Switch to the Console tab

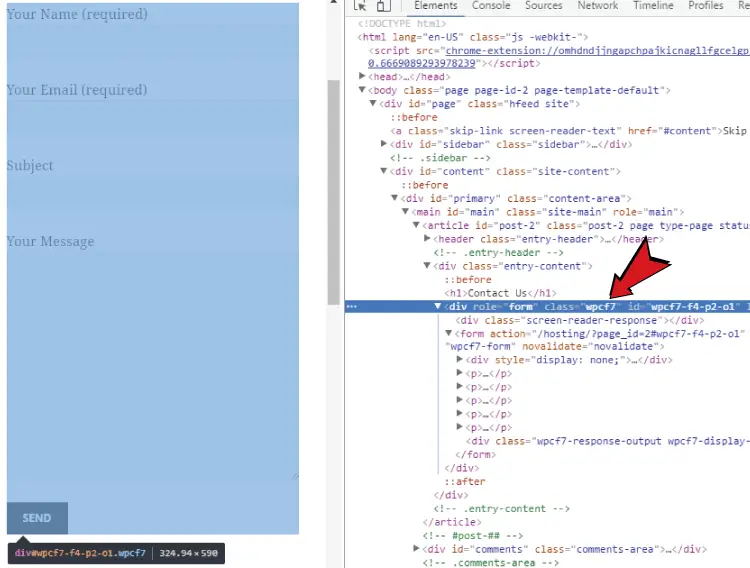pyautogui.click(x=491, y=6)
